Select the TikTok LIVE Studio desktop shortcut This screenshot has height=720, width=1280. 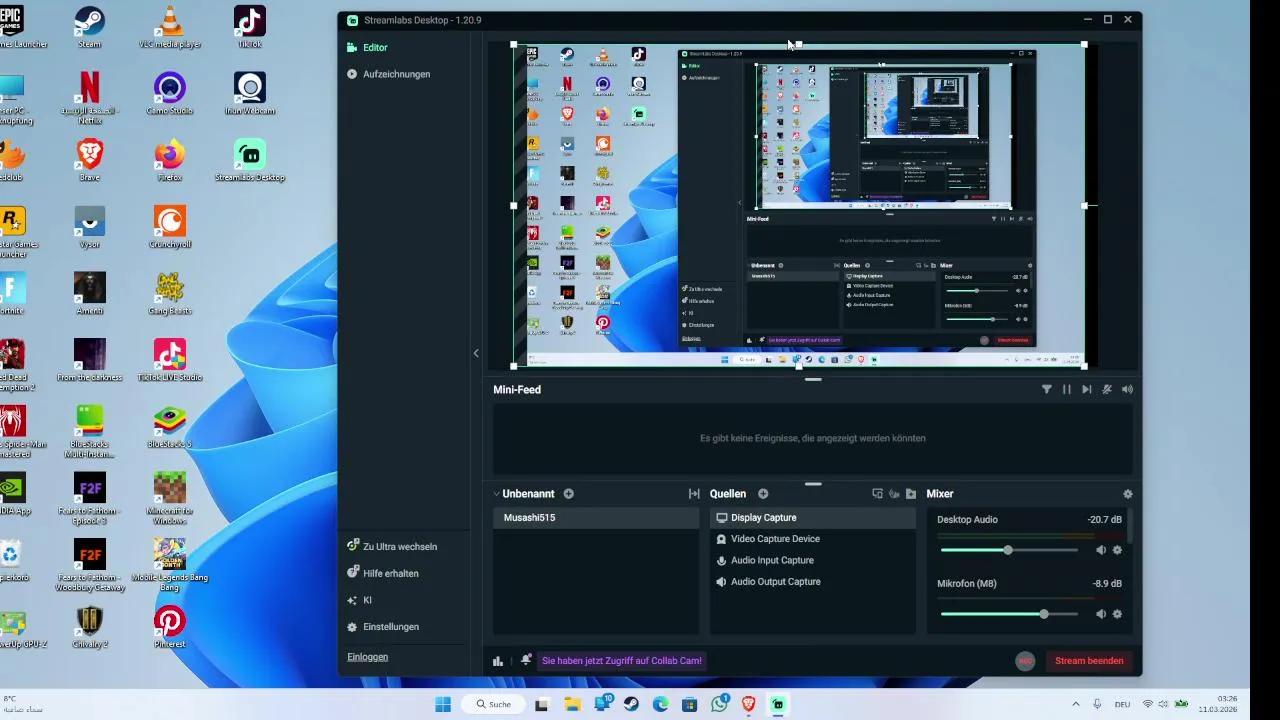(x=169, y=361)
